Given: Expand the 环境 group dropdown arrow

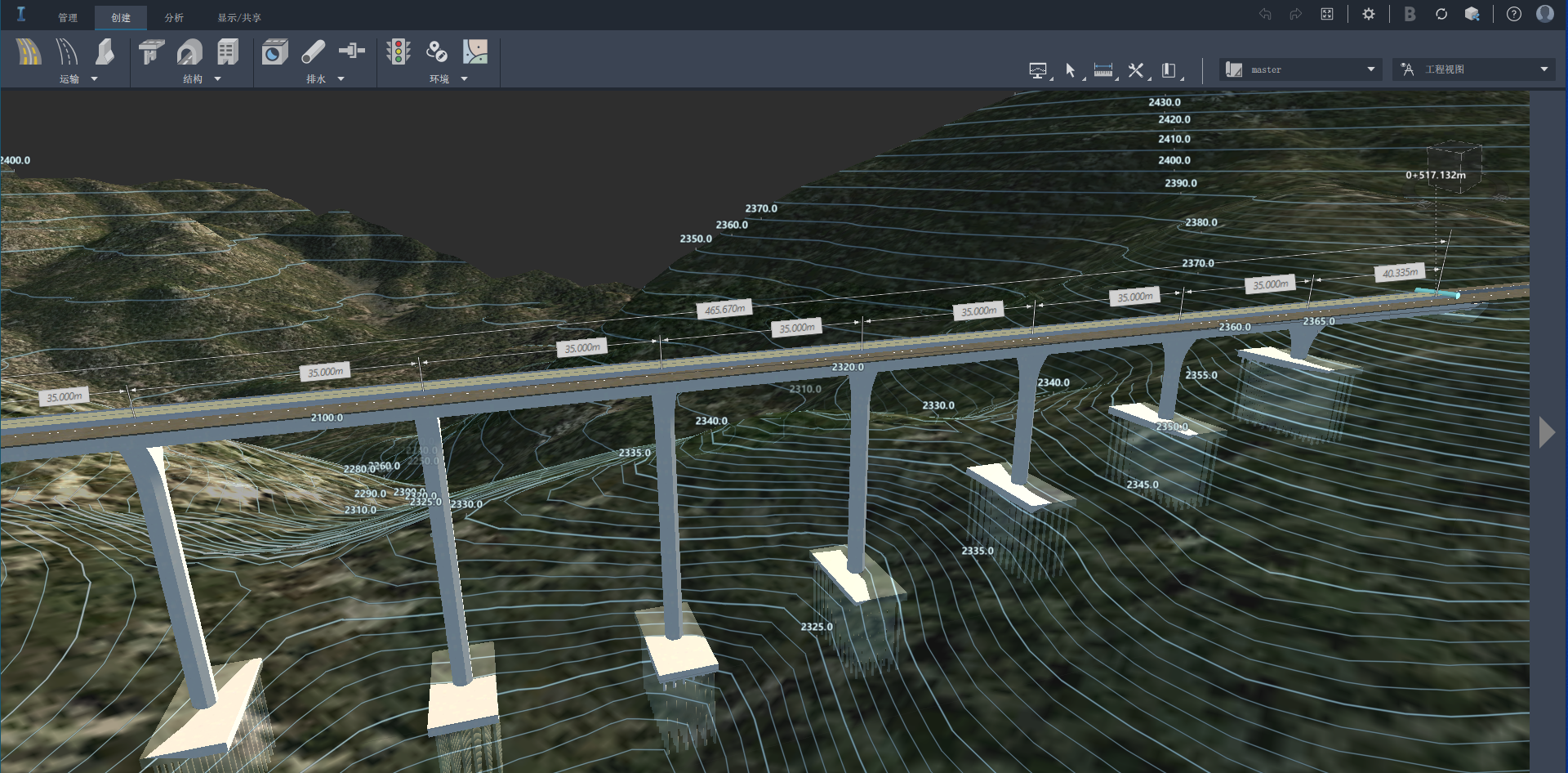Looking at the screenshot, I should coord(464,79).
